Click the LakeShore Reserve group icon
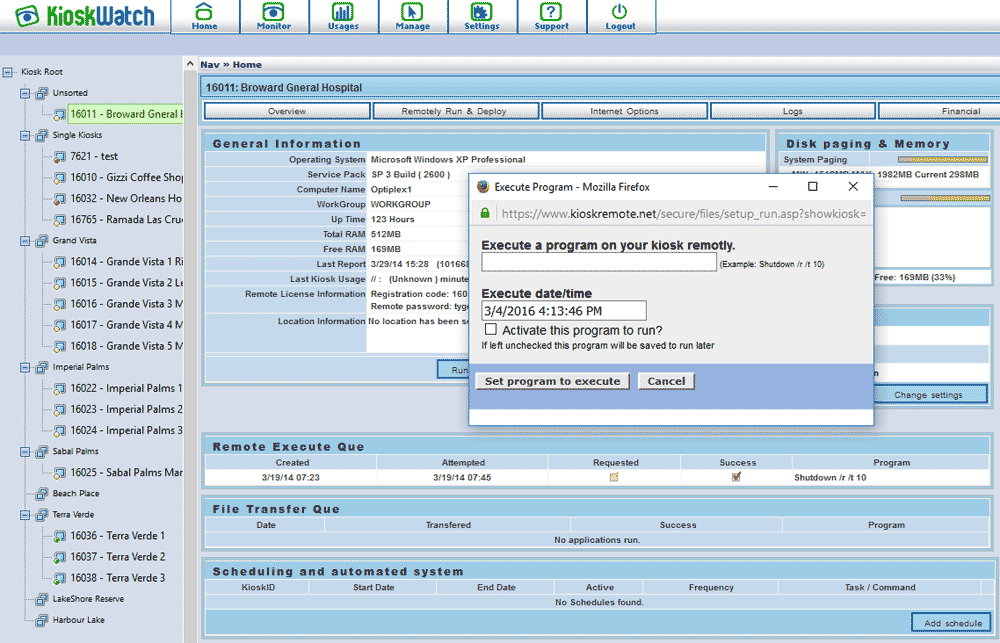The width and height of the screenshot is (1000, 643). (x=41, y=599)
